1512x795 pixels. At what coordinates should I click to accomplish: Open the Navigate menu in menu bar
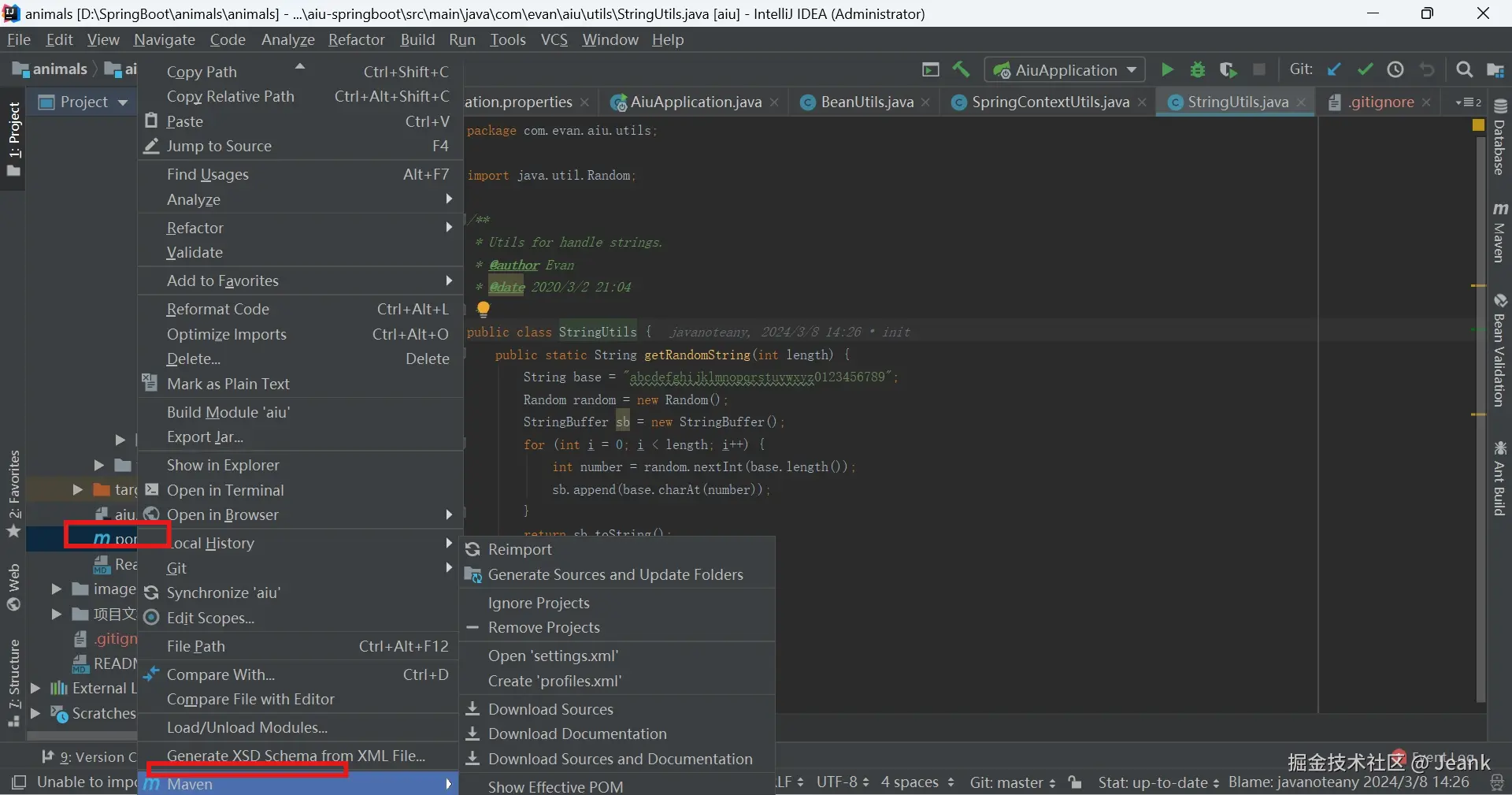click(x=165, y=39)
